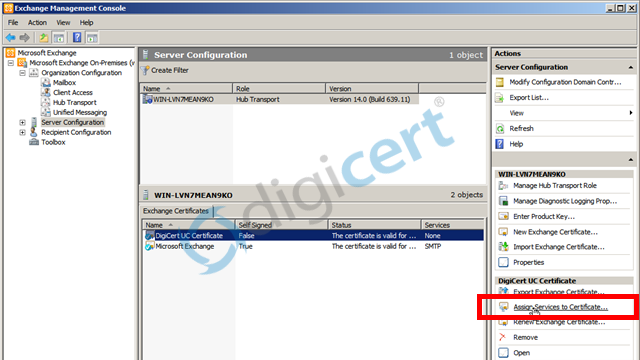Click the Refresh icon in Actions pane
The width and height of the screenshot is (640, 360).
(x=500, y=129)
